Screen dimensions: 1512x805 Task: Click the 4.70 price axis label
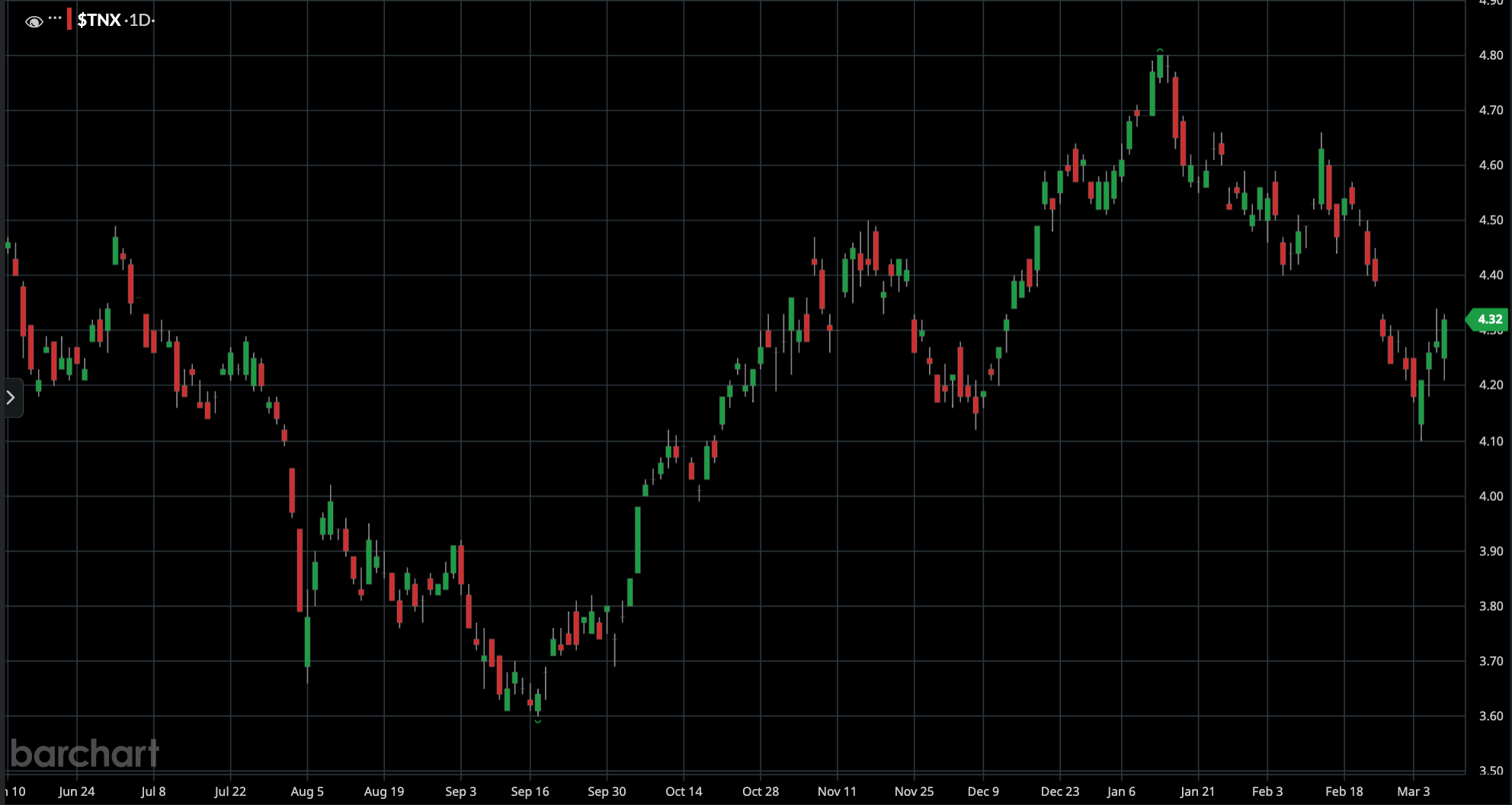click(x=1491, y=110)
